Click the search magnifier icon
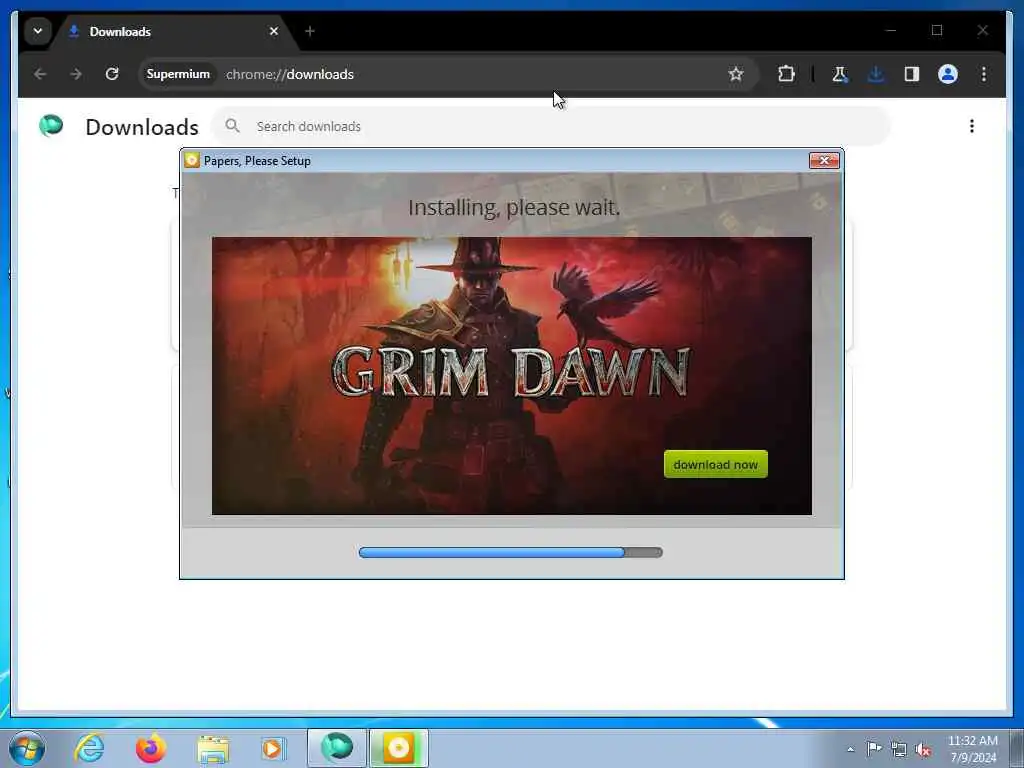The image size is (1024, 768). (x=232, y=126)
